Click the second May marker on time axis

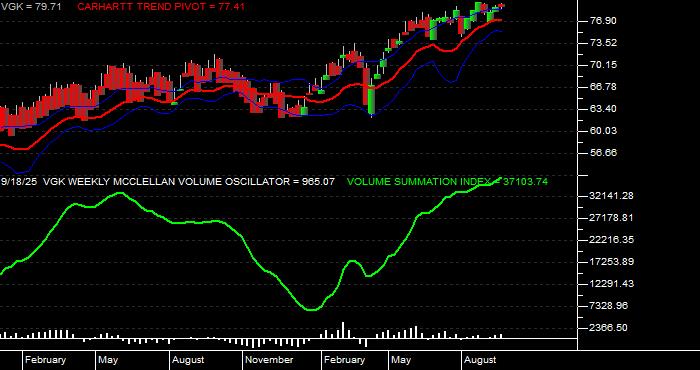(x=401, y=360)
